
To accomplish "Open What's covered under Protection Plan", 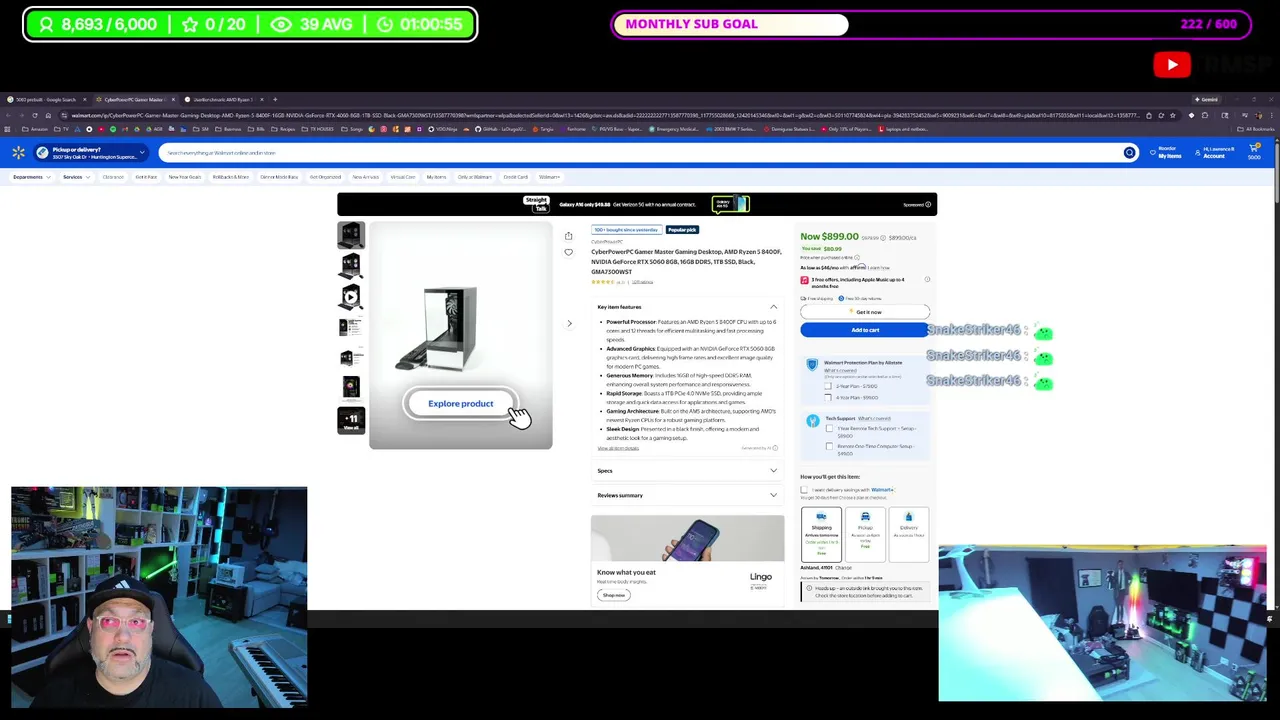I will click(x=840, y=371).
